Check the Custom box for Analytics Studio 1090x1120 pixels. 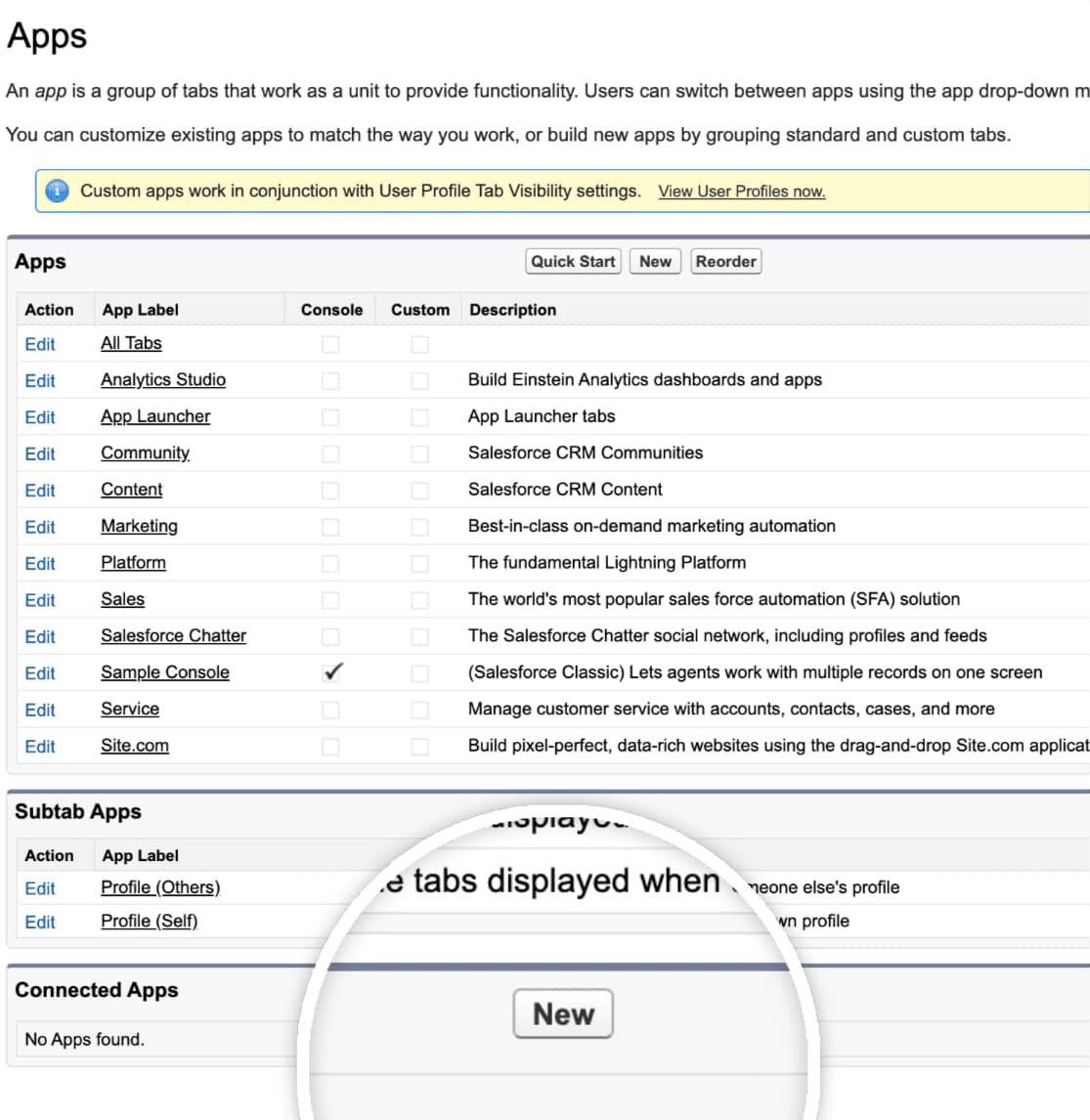[418, 381]
